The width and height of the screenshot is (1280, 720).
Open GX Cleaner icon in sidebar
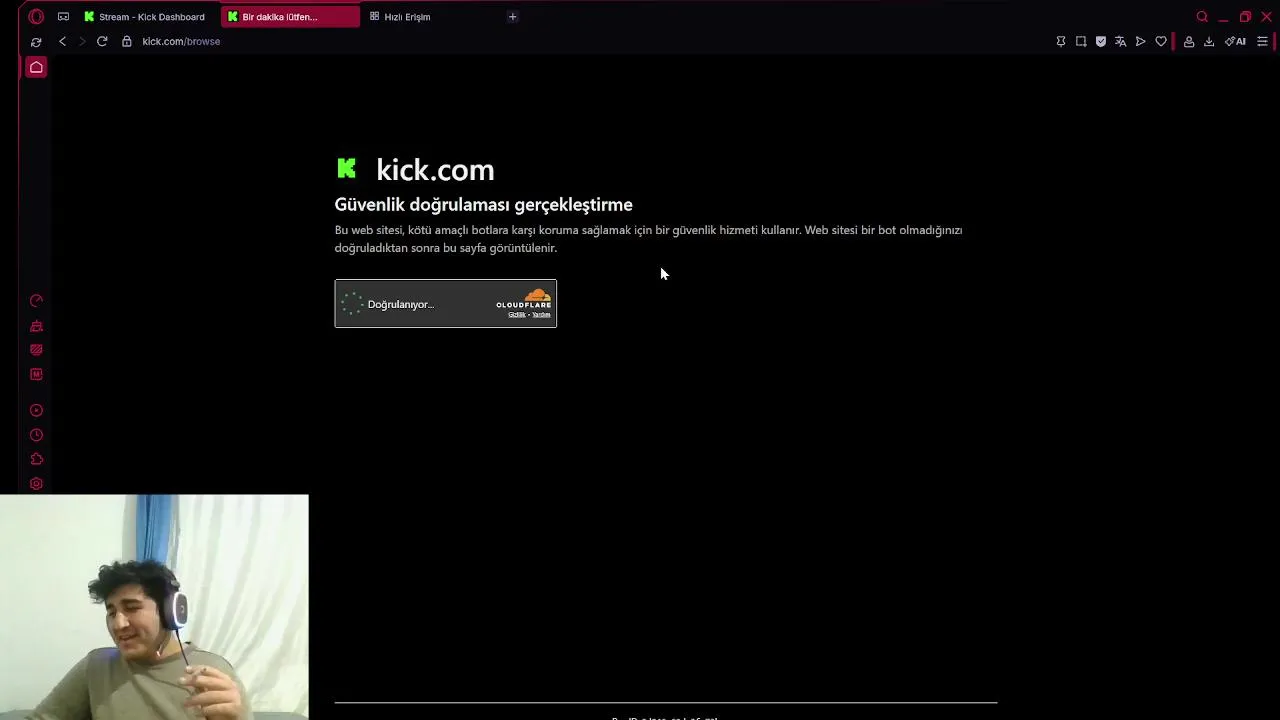click(x=36, y=326)
